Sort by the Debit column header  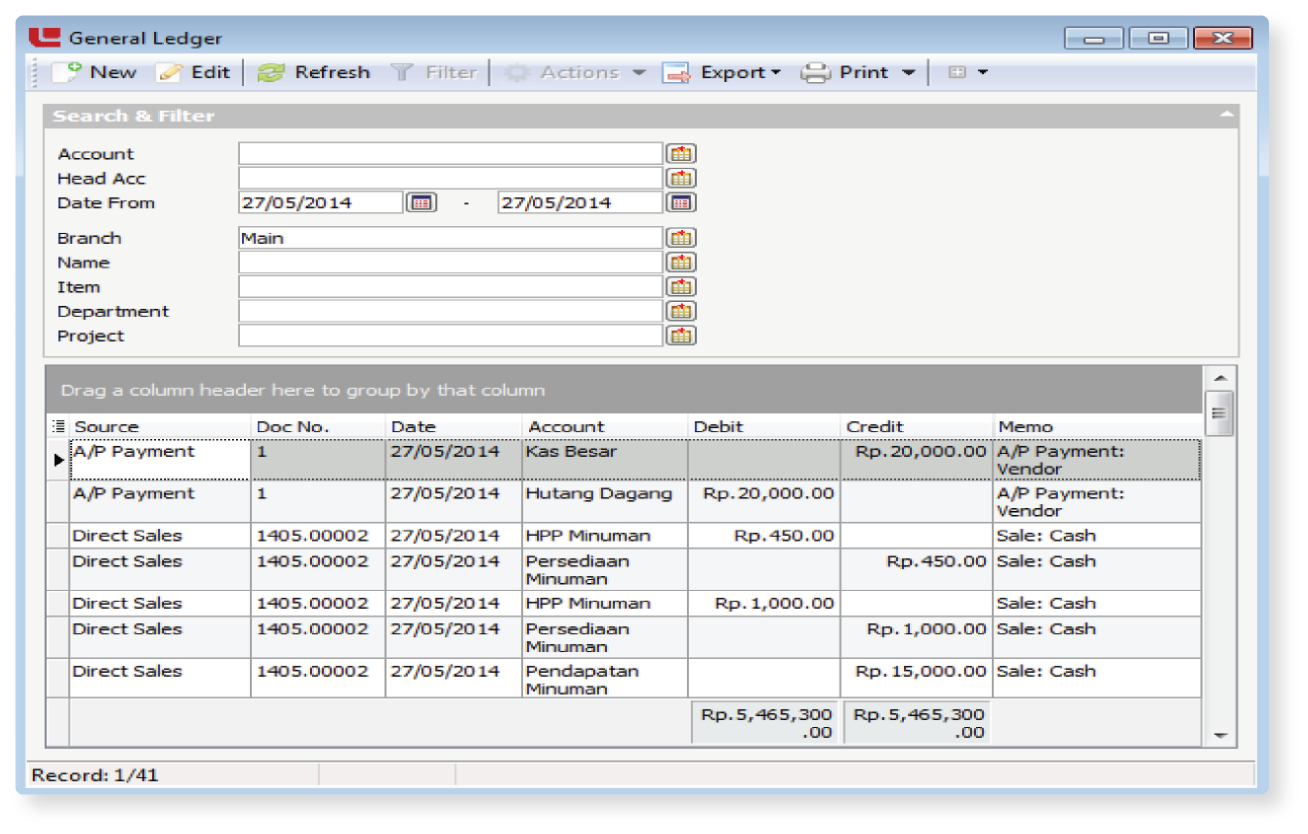click(x=764, y=426)
